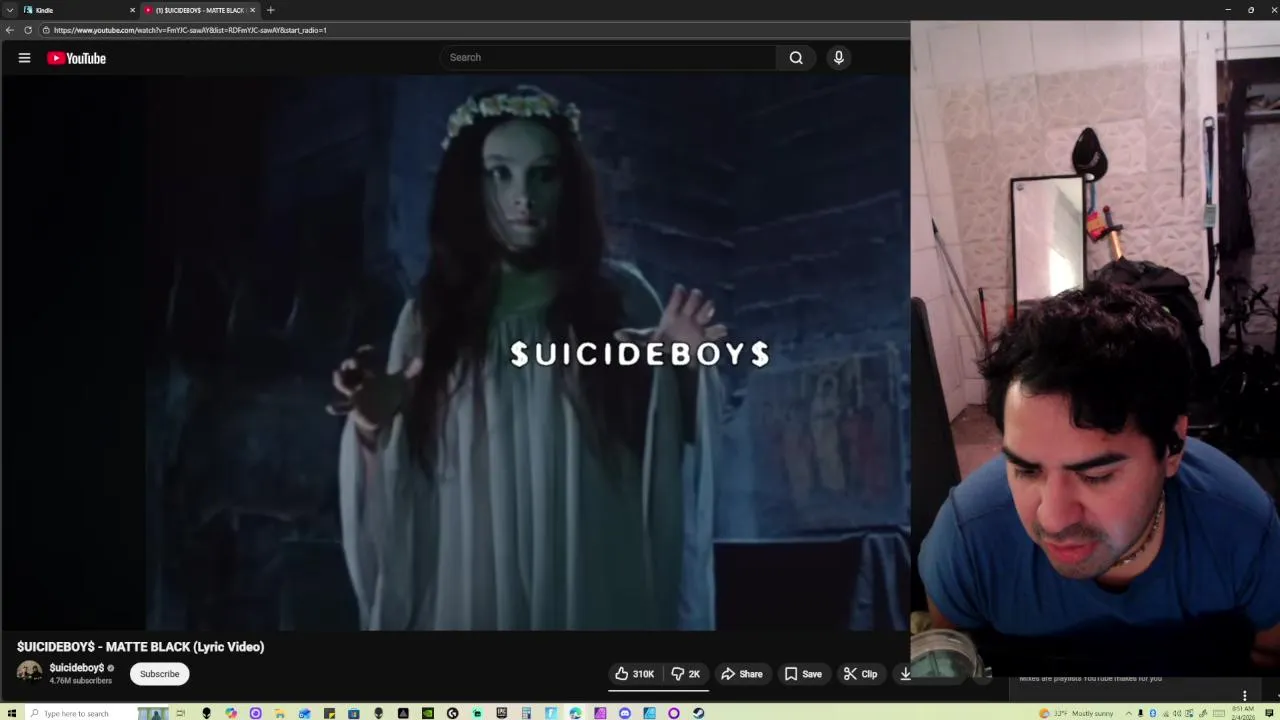The height and width of the screenshot is (720, 1280).
Task: Close the $UICIDEBOY$ MATTE BLACK tab
Action: 253,10
